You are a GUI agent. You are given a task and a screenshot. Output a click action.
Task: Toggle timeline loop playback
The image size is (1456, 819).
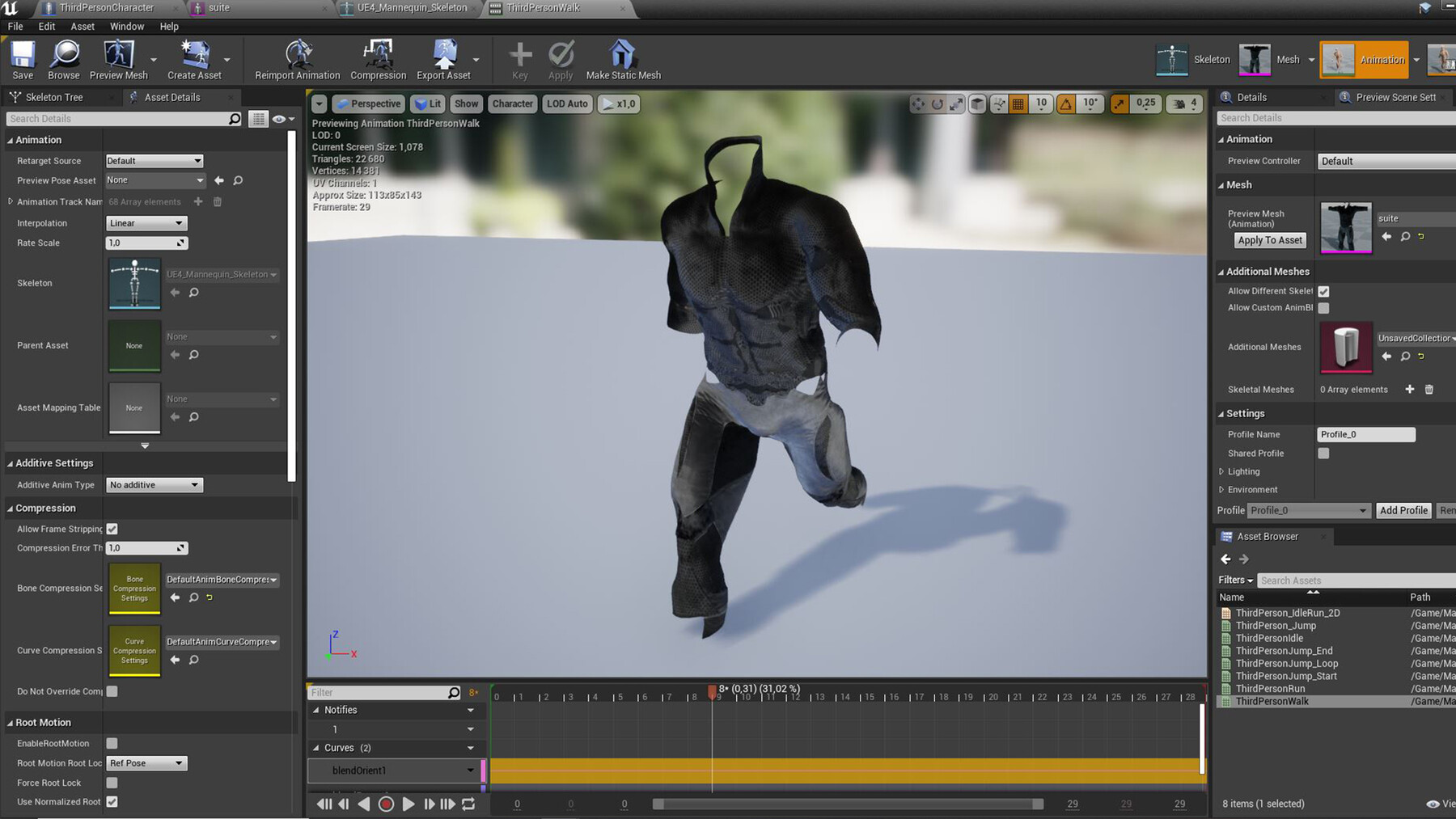tap(468, 804)
